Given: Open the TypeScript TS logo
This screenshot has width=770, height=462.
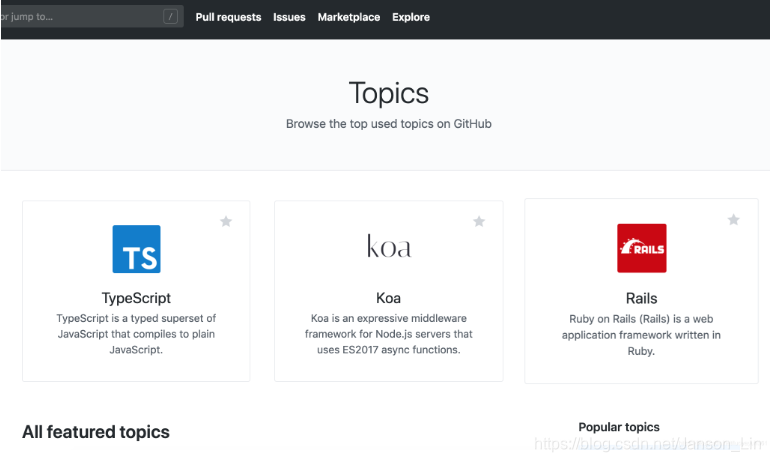Looking at the screenshot, I should [x=137, y=249].
